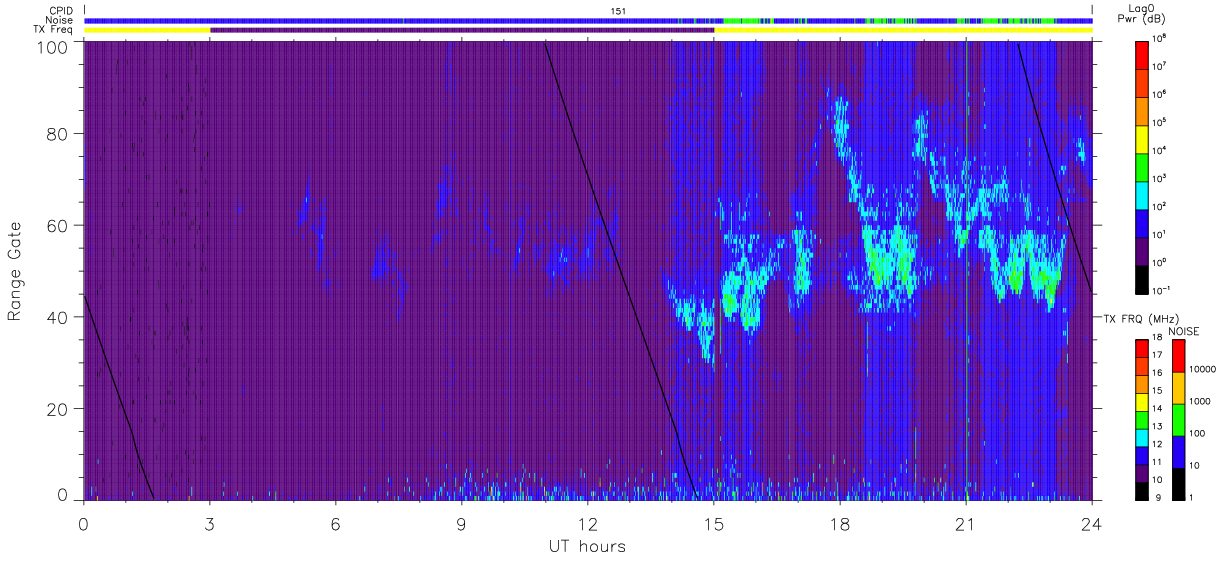
Task: Click the red swatch in the TX FRQ colorbar
Action: [1141, 348]
